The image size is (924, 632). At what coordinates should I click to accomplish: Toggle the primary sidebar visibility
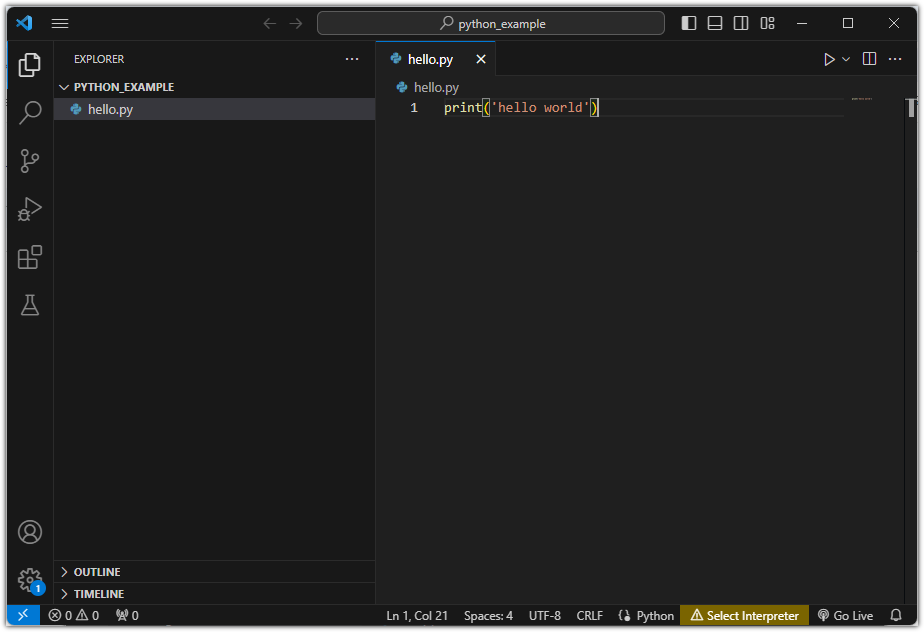pos(688,22)
